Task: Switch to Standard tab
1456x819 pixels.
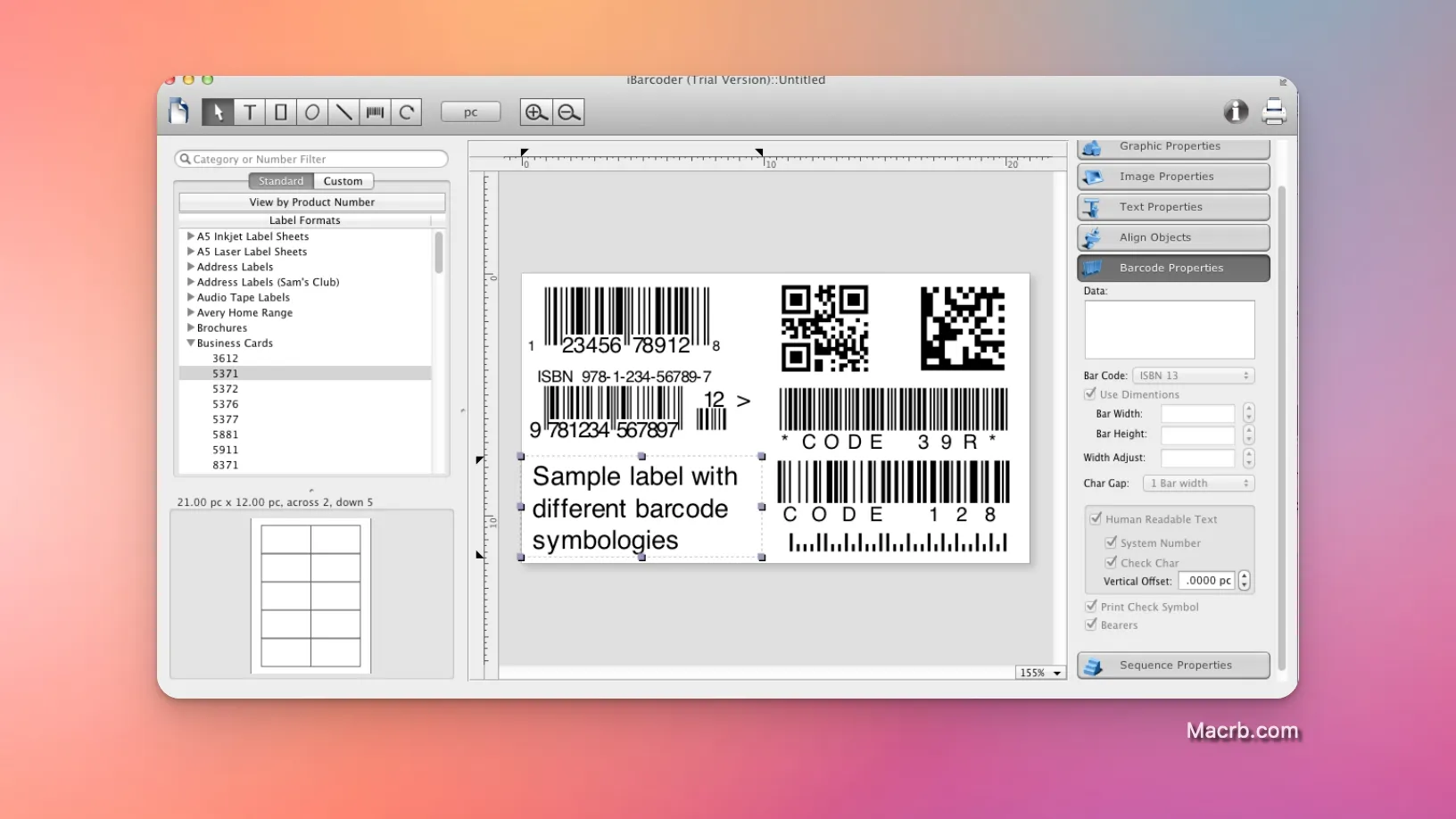Action: [x=280, y=181]
